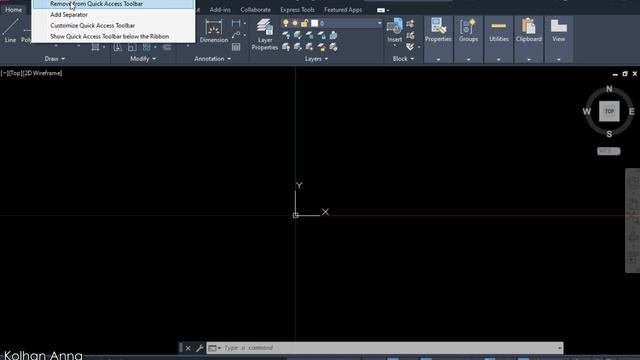
Task: Click the TOP face of the ViewCube
Action: [609, 111]
